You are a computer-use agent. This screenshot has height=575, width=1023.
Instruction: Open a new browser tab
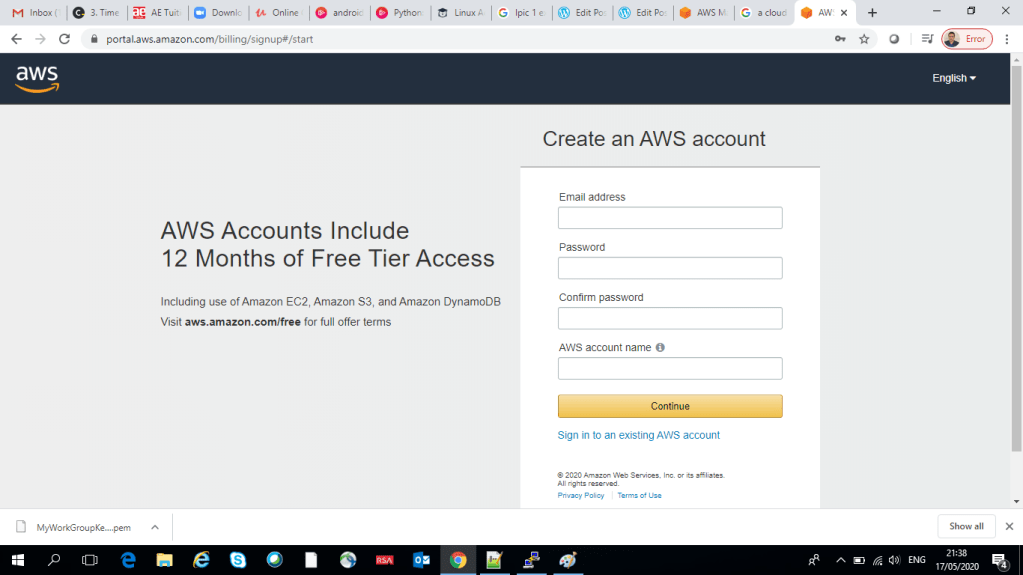tap(872, 13)
